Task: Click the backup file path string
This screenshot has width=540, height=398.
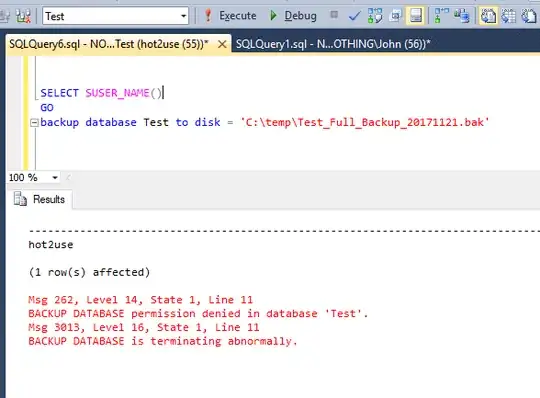Action: pyautogui.click(x=365, y=122)
